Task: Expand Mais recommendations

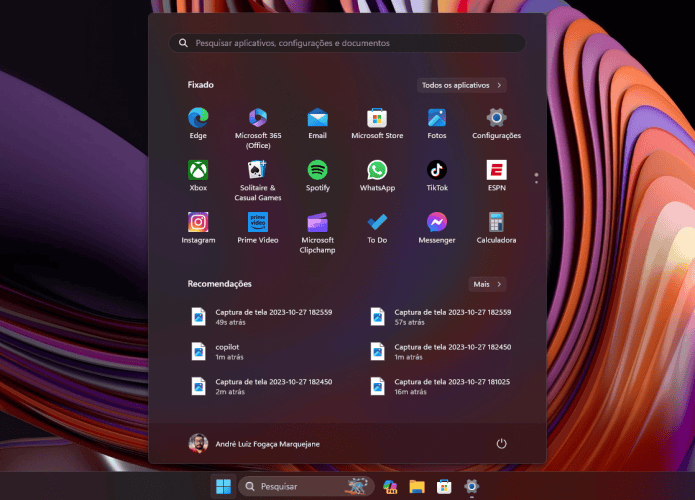Action: (487, 284)
